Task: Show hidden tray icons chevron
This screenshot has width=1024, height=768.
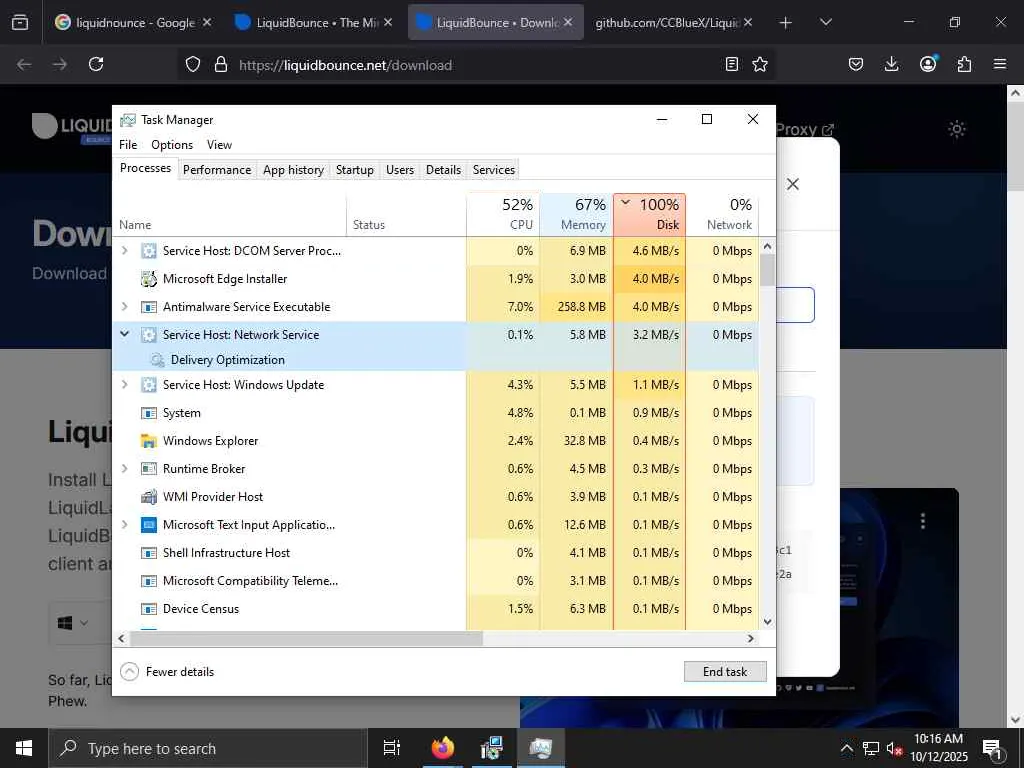Action: pyautogui.click(x=846, y=748)
